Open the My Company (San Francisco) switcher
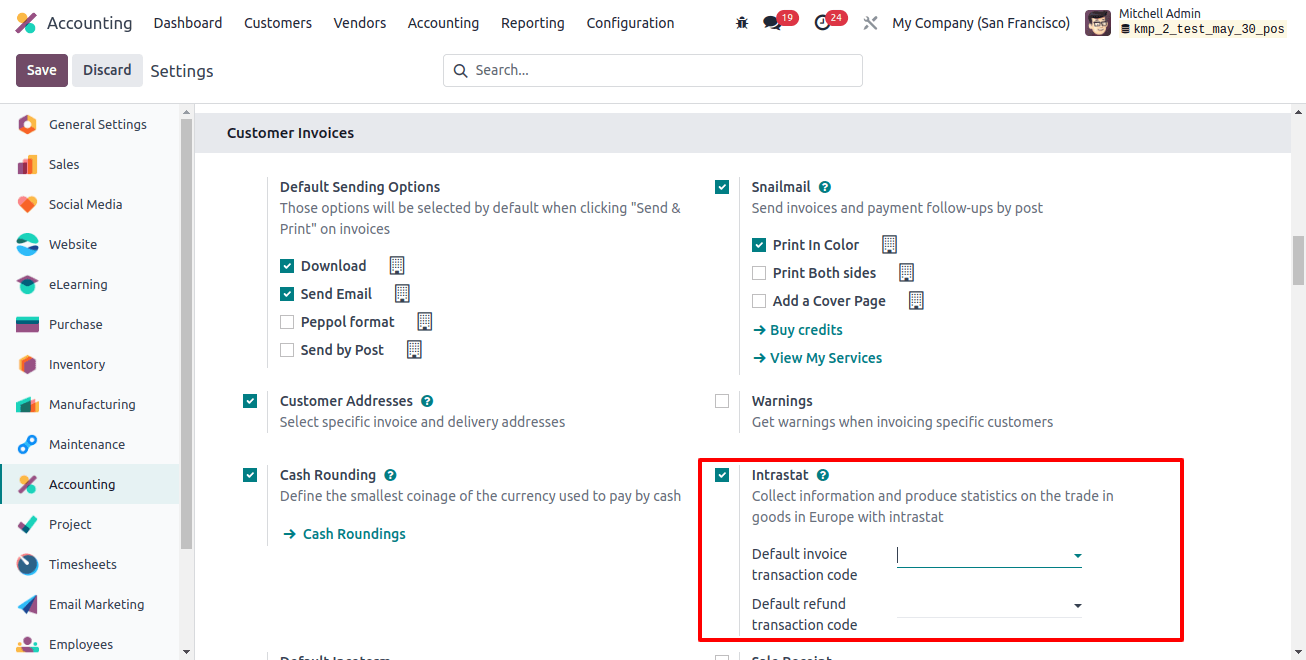The height and width of the screenshot is (660, 1306). pos(981,23)
